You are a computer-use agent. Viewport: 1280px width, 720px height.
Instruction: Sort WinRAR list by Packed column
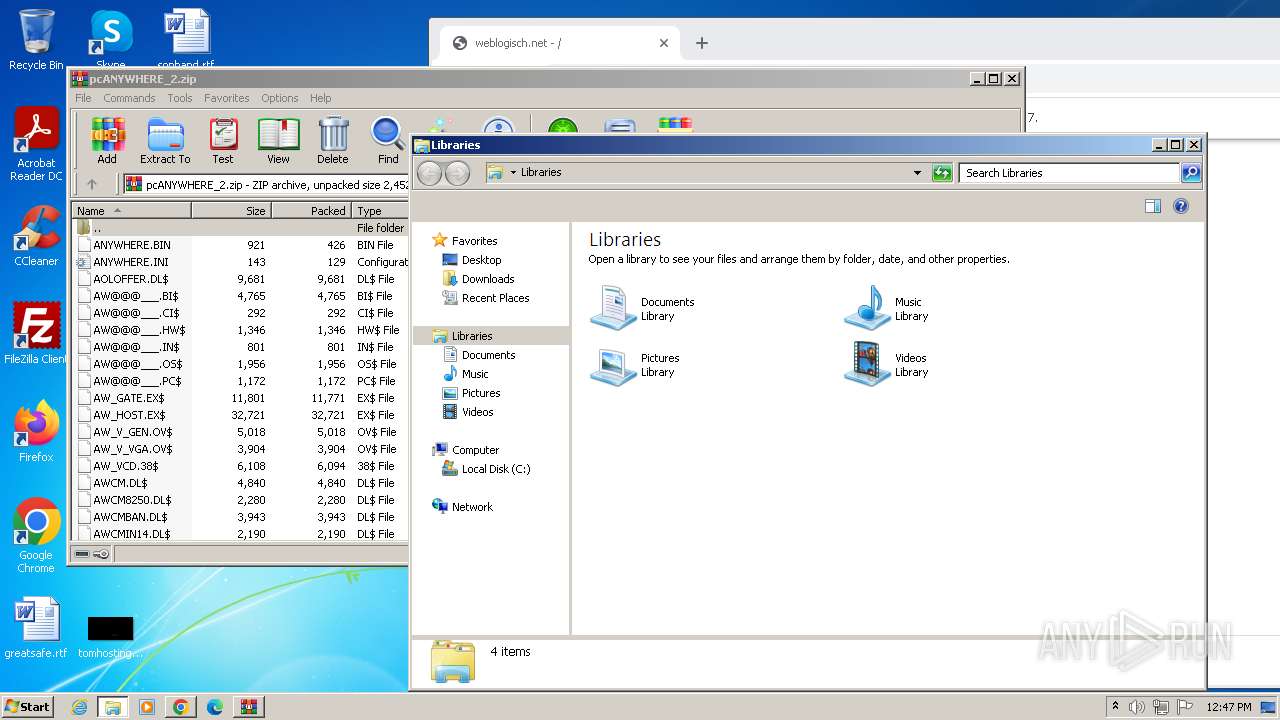(312, 211)
